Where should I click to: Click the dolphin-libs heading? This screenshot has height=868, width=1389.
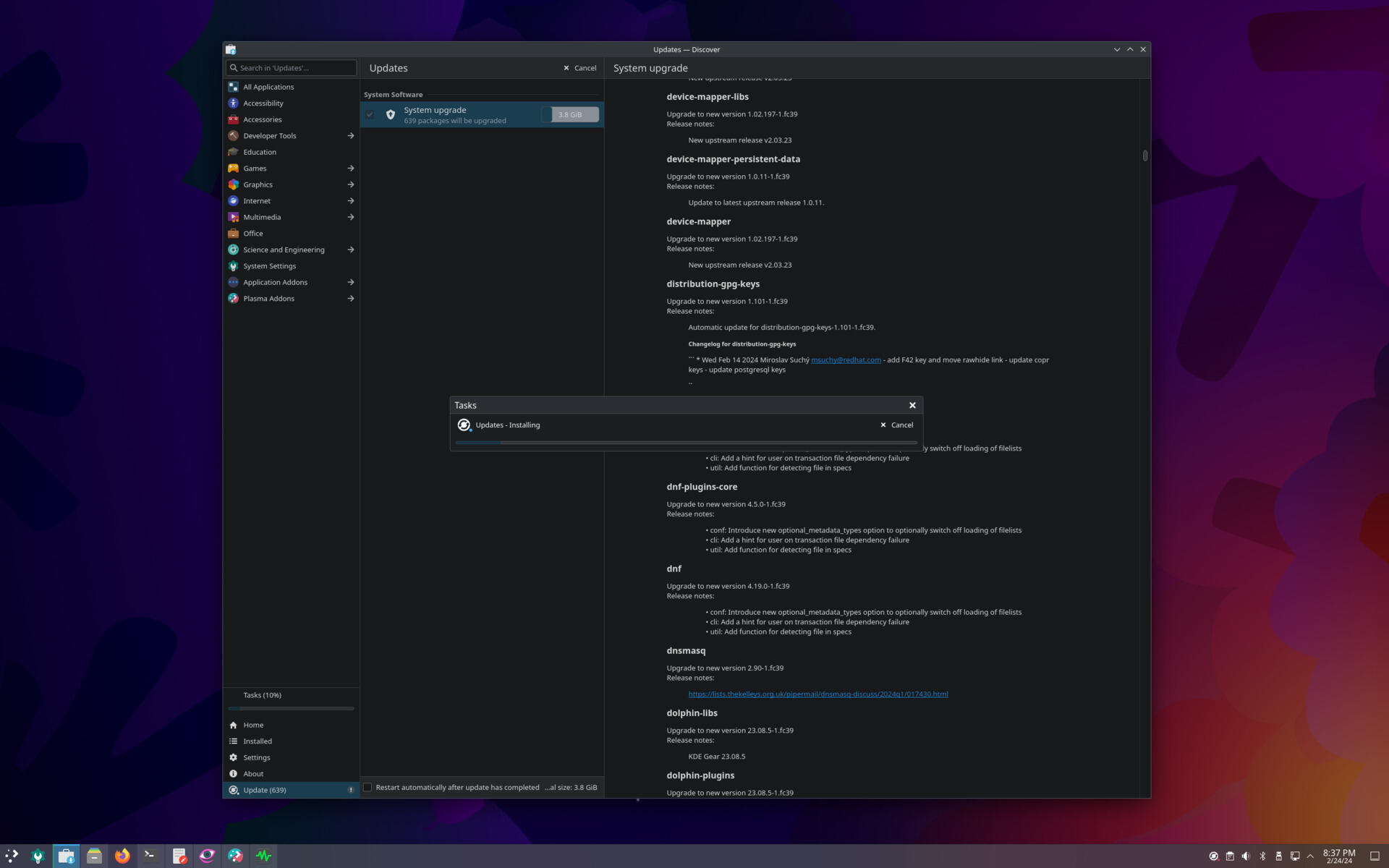coord(692,713)
